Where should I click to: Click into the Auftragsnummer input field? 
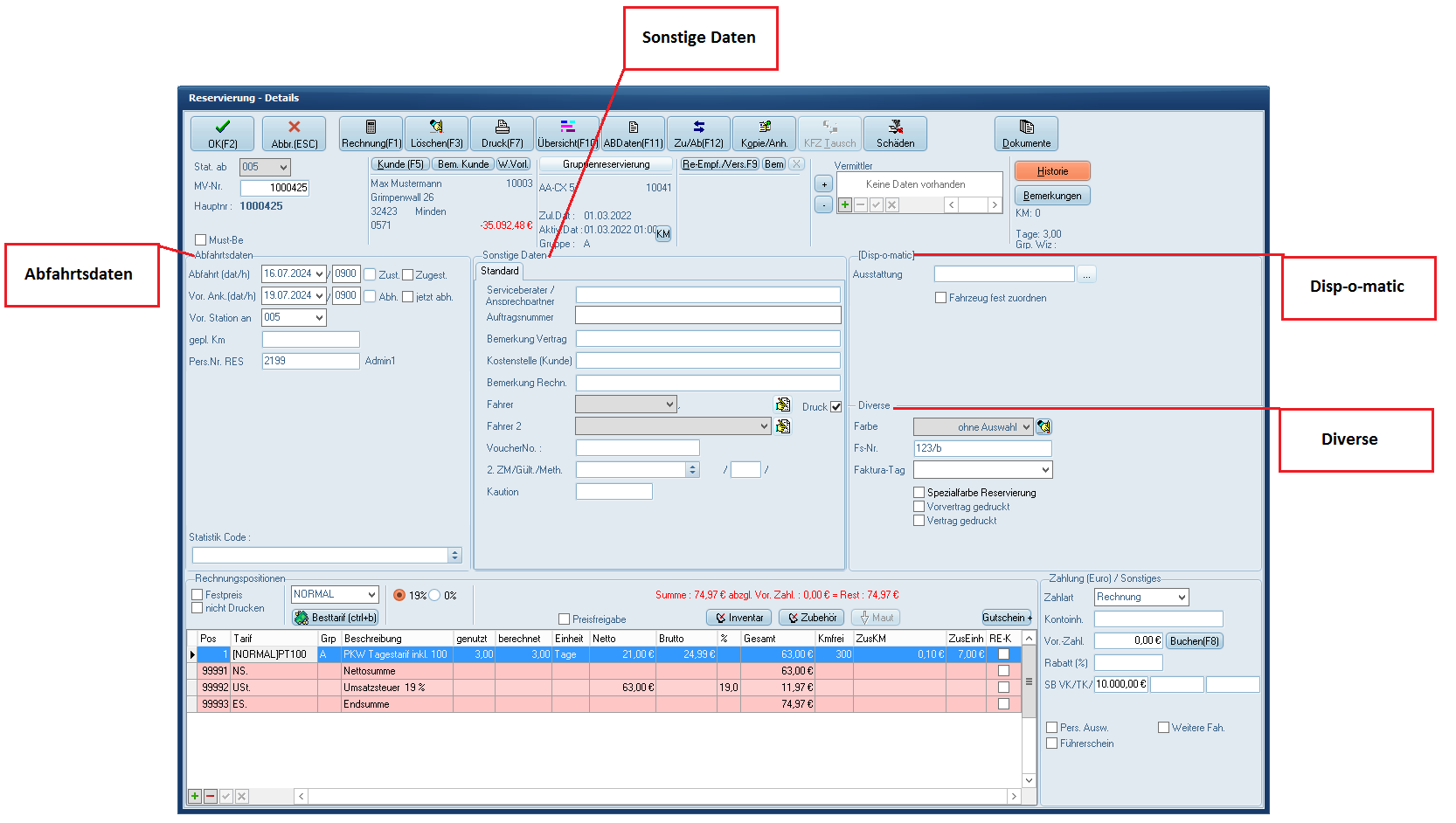pos(708,315)
